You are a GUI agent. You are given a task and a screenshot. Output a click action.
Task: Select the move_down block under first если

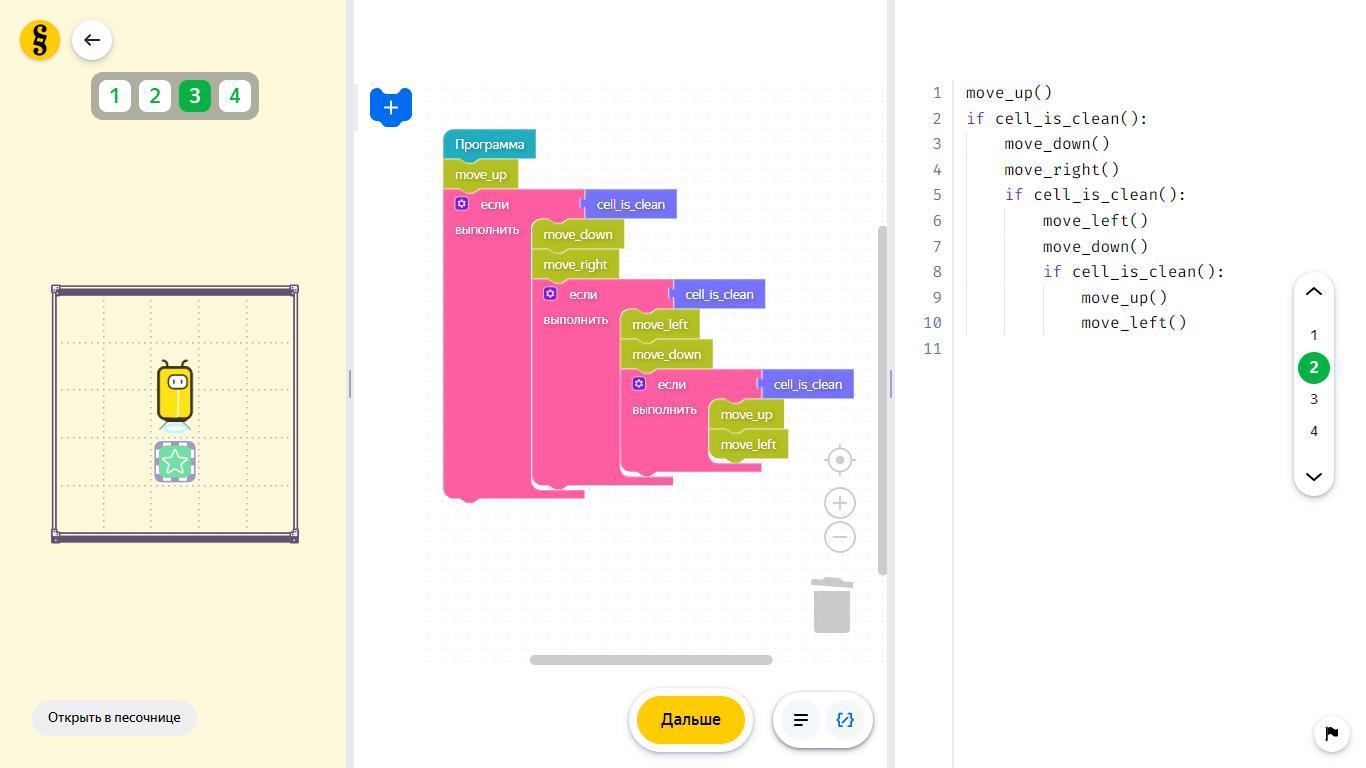[578, 234]
